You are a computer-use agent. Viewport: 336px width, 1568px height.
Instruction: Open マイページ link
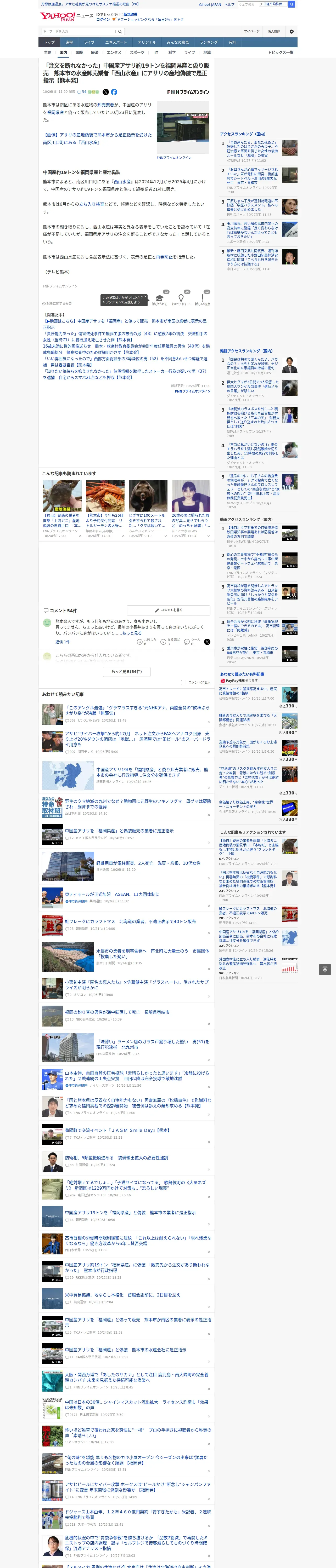point(252,32)
